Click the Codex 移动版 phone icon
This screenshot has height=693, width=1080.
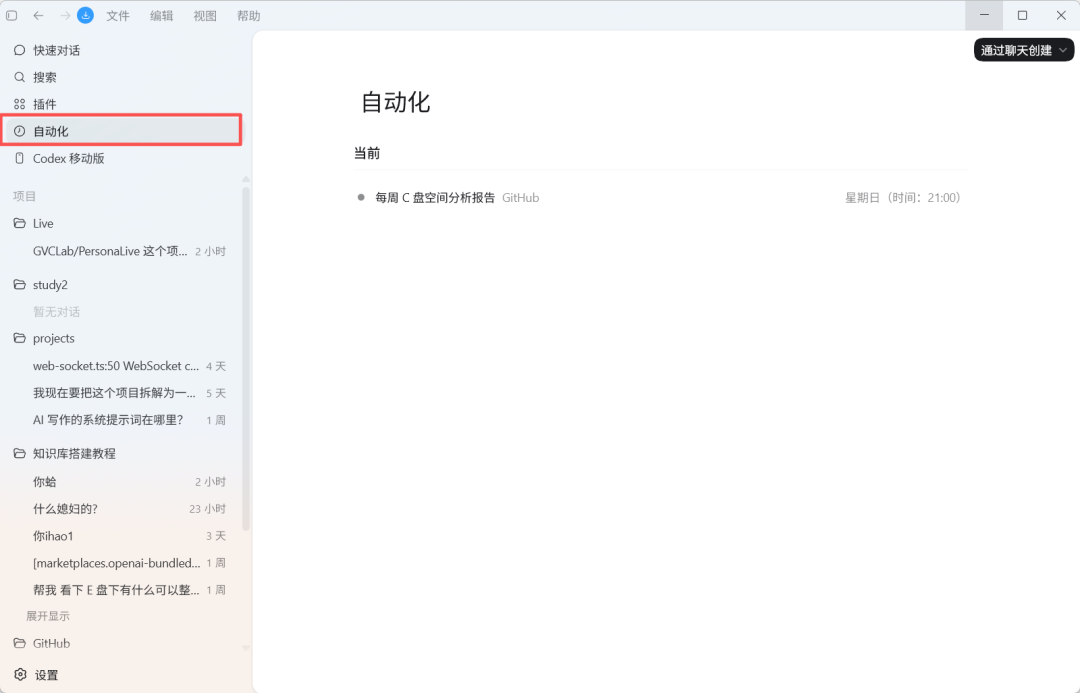tap(19, 158)
